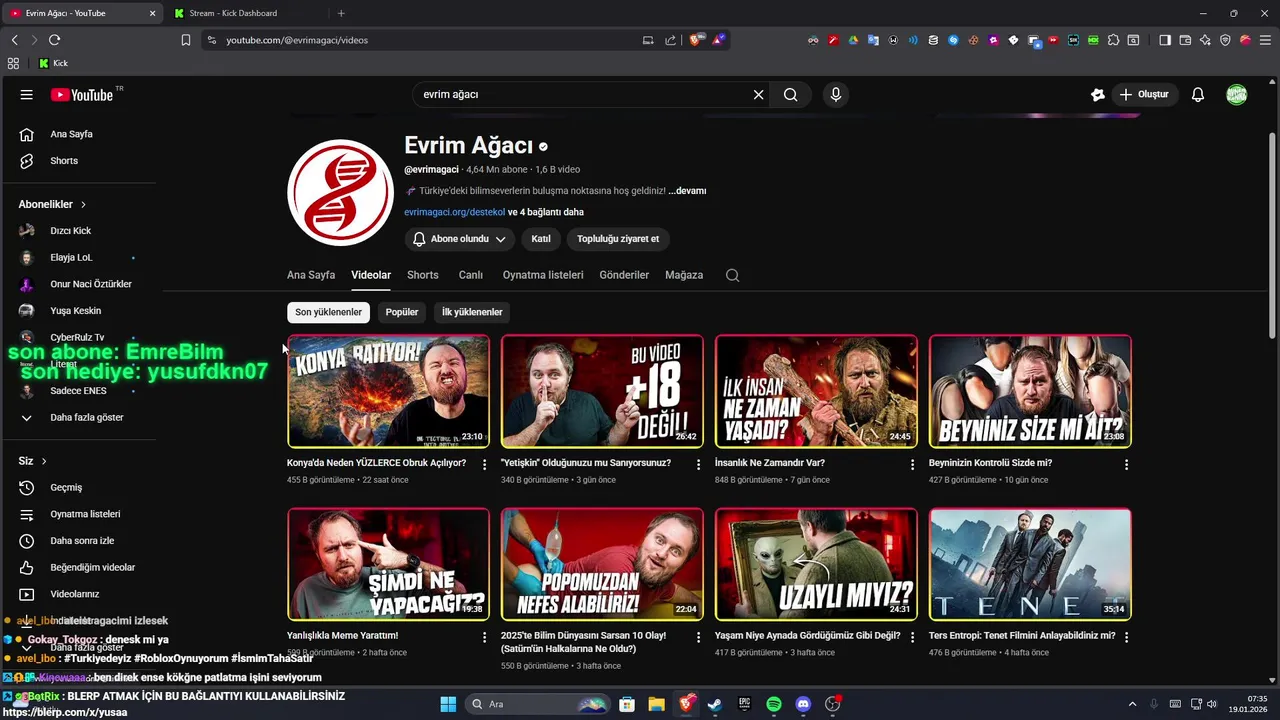1280x720 pixels.
Task: Open +18 Değil video thumbnail
Action: [603, 391]
